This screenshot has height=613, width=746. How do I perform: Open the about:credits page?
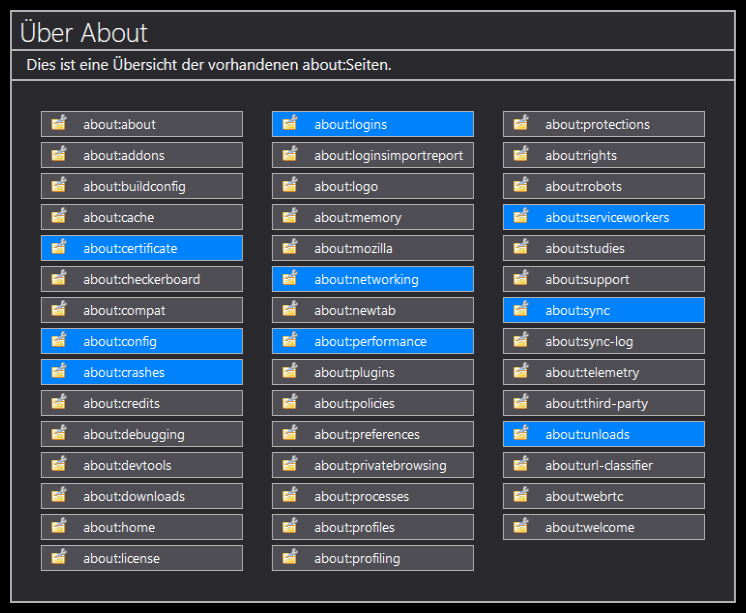tap(142, 403)
